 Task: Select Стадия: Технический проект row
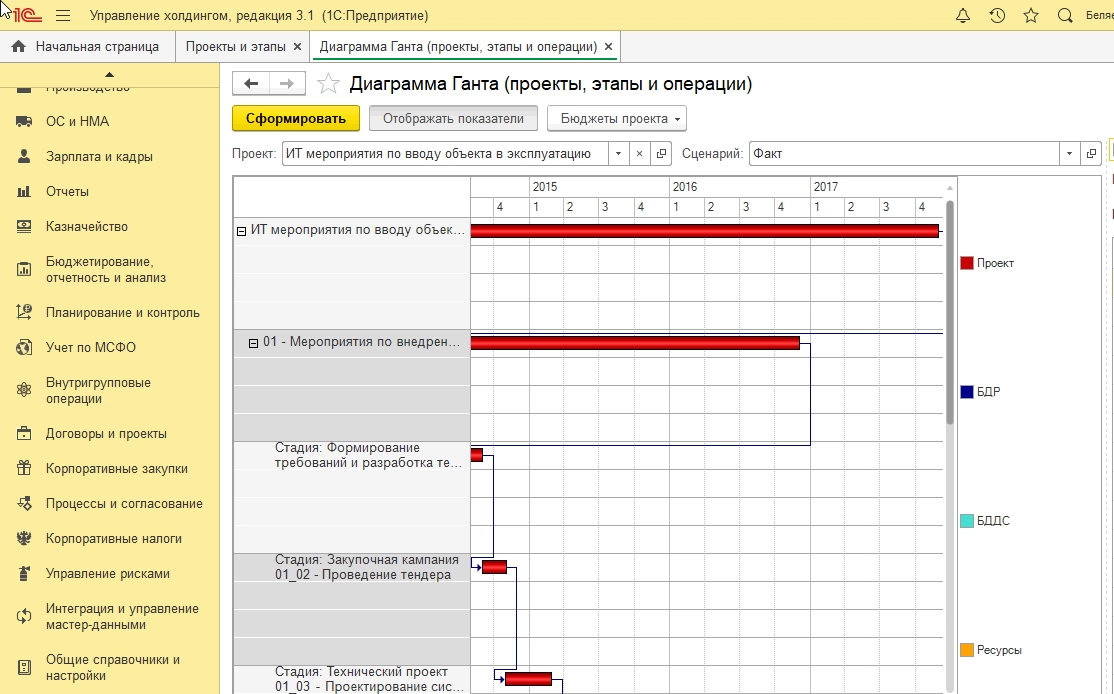[352, 679]
